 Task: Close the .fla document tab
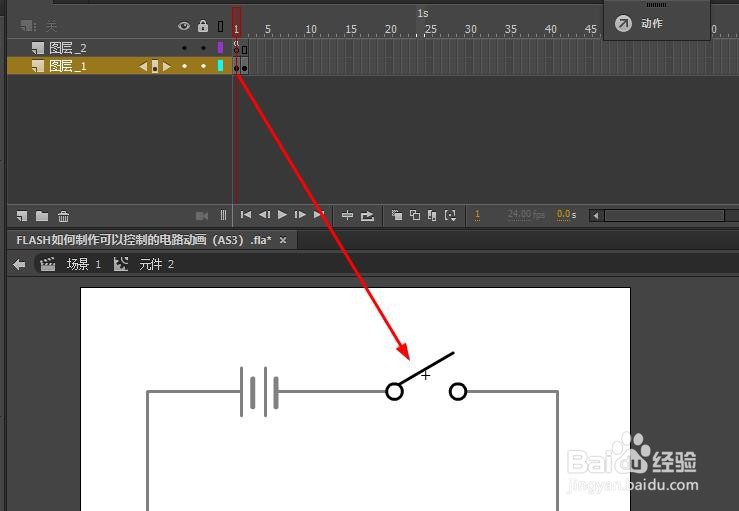[283, 240]
